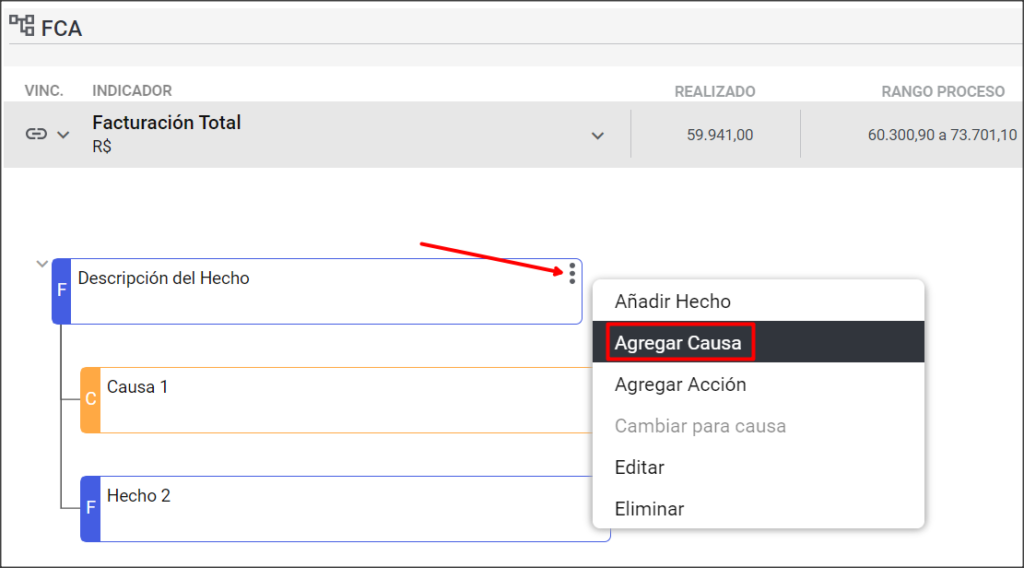Expand the dropdown arrow next to link icon
Image resolution: width=1024 pixels, height=568 pixels.
(63, 135)
